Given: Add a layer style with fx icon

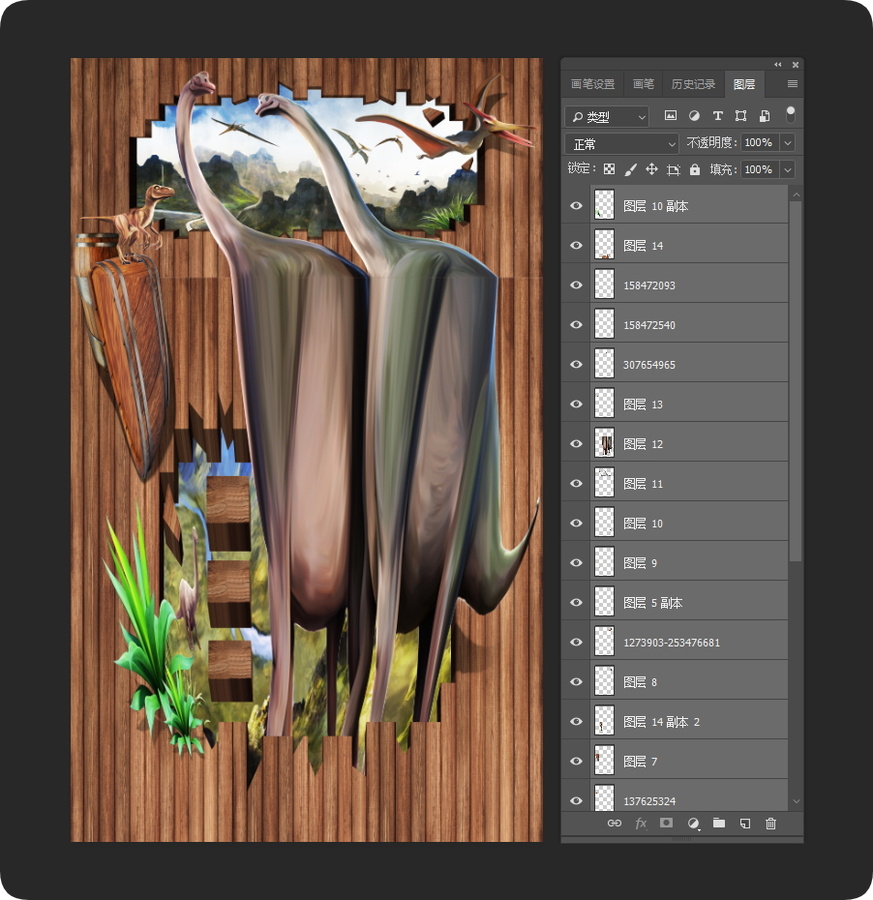Looking at the screenshot, I should tap(641, 824).
